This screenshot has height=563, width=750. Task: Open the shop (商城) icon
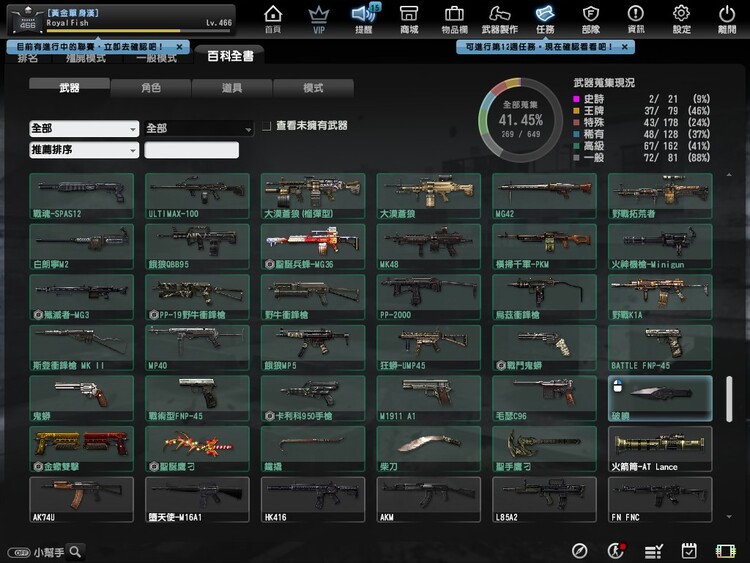[409, 19]
